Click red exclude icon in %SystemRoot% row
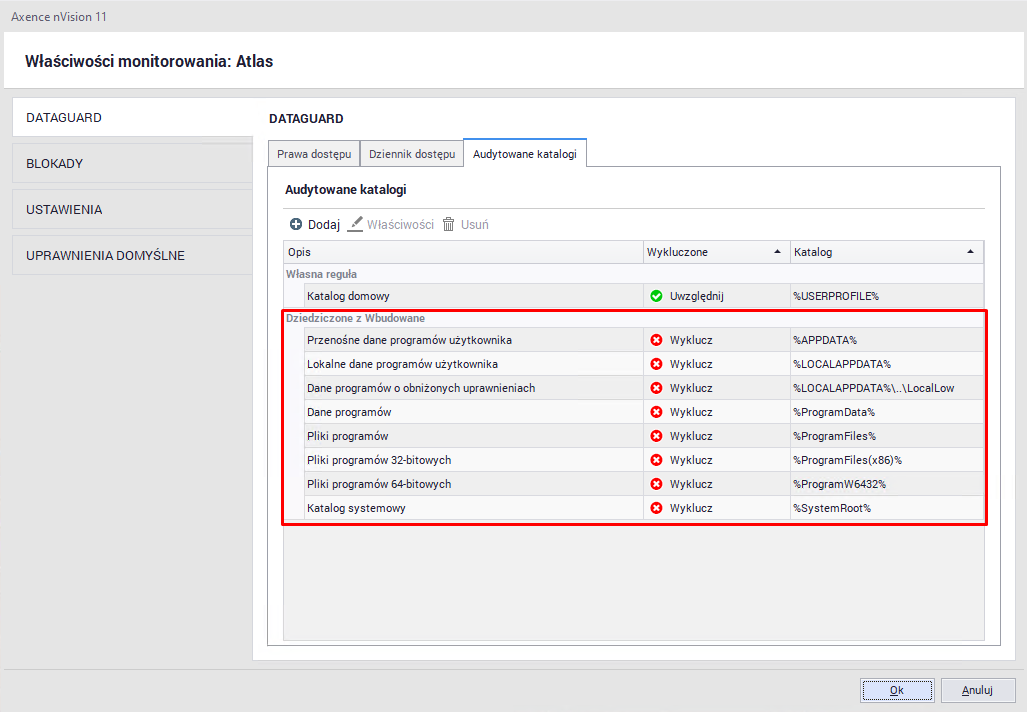 click(656, 508)
